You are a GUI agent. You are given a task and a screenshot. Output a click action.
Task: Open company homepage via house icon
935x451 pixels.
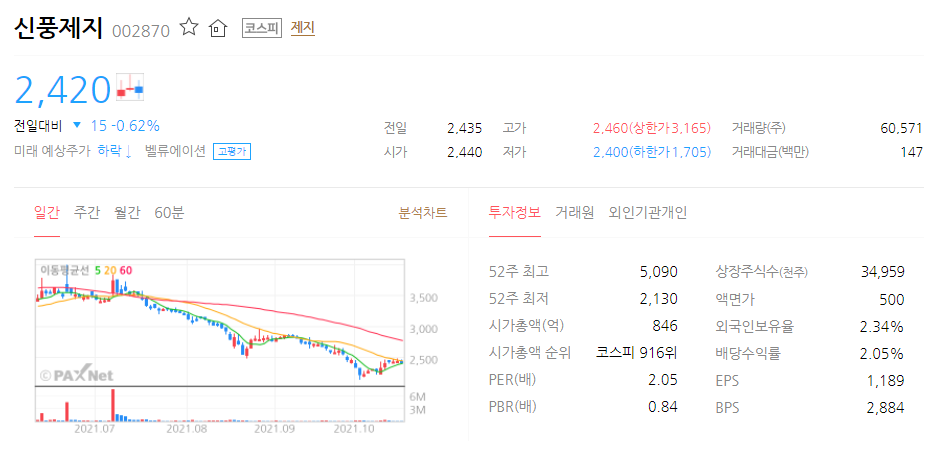tap(219, 29)
